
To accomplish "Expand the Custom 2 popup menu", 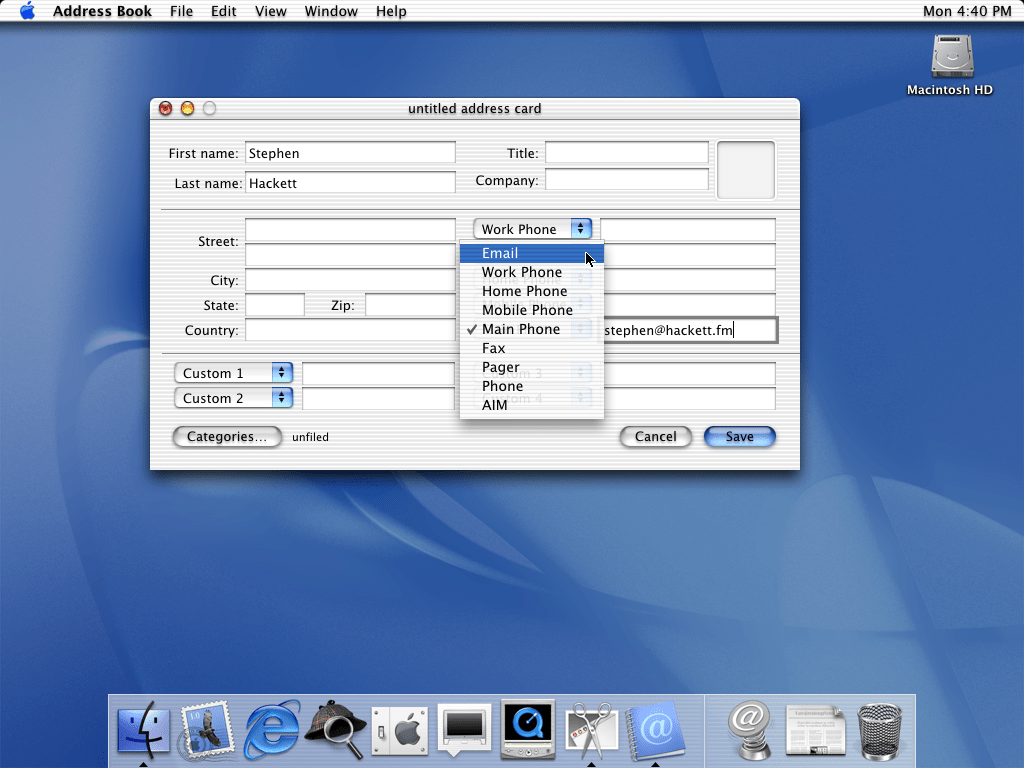I will (x=232, y=398).
